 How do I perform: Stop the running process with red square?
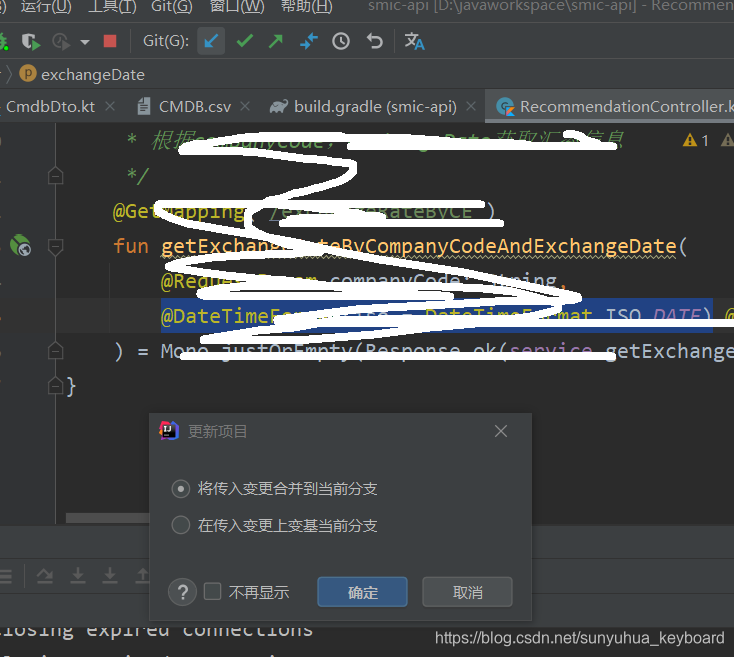click(110, 41)
